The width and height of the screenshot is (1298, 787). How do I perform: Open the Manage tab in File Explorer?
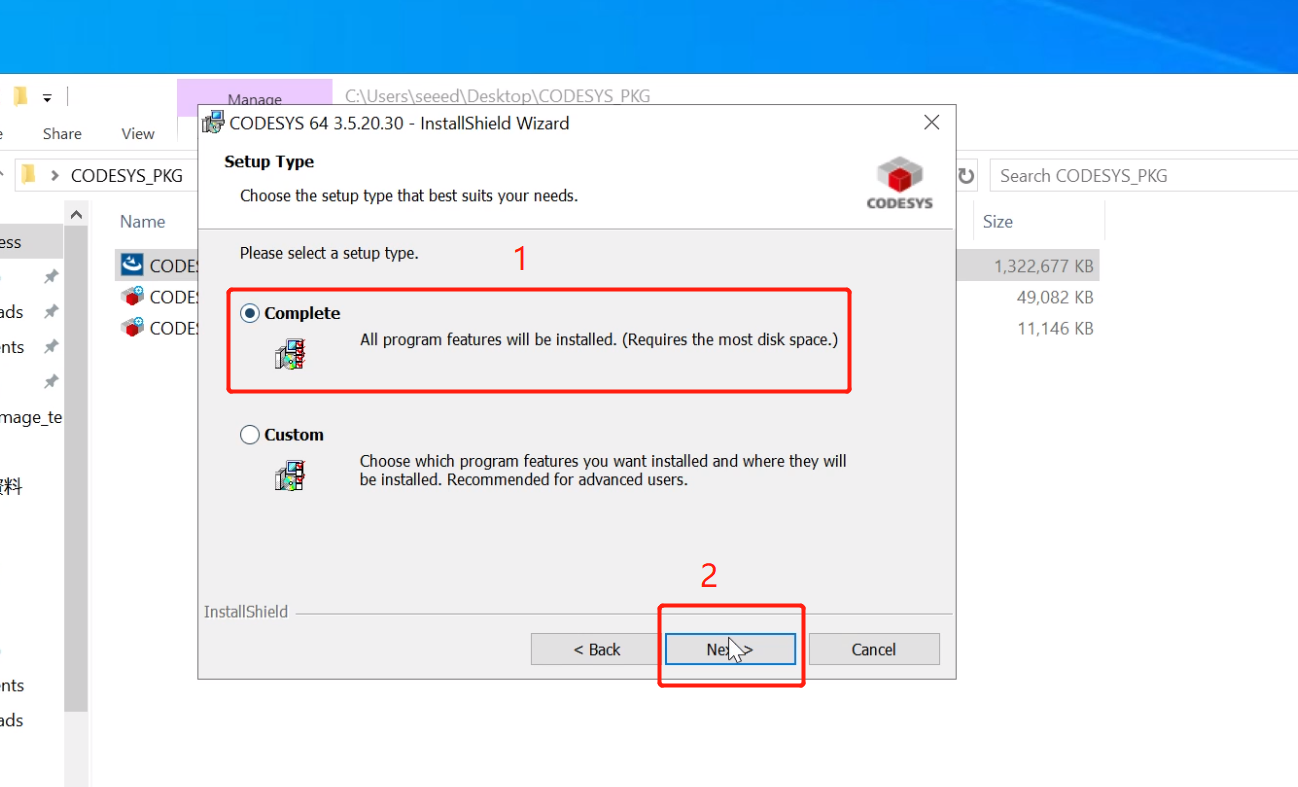click(x=255, y=99)
